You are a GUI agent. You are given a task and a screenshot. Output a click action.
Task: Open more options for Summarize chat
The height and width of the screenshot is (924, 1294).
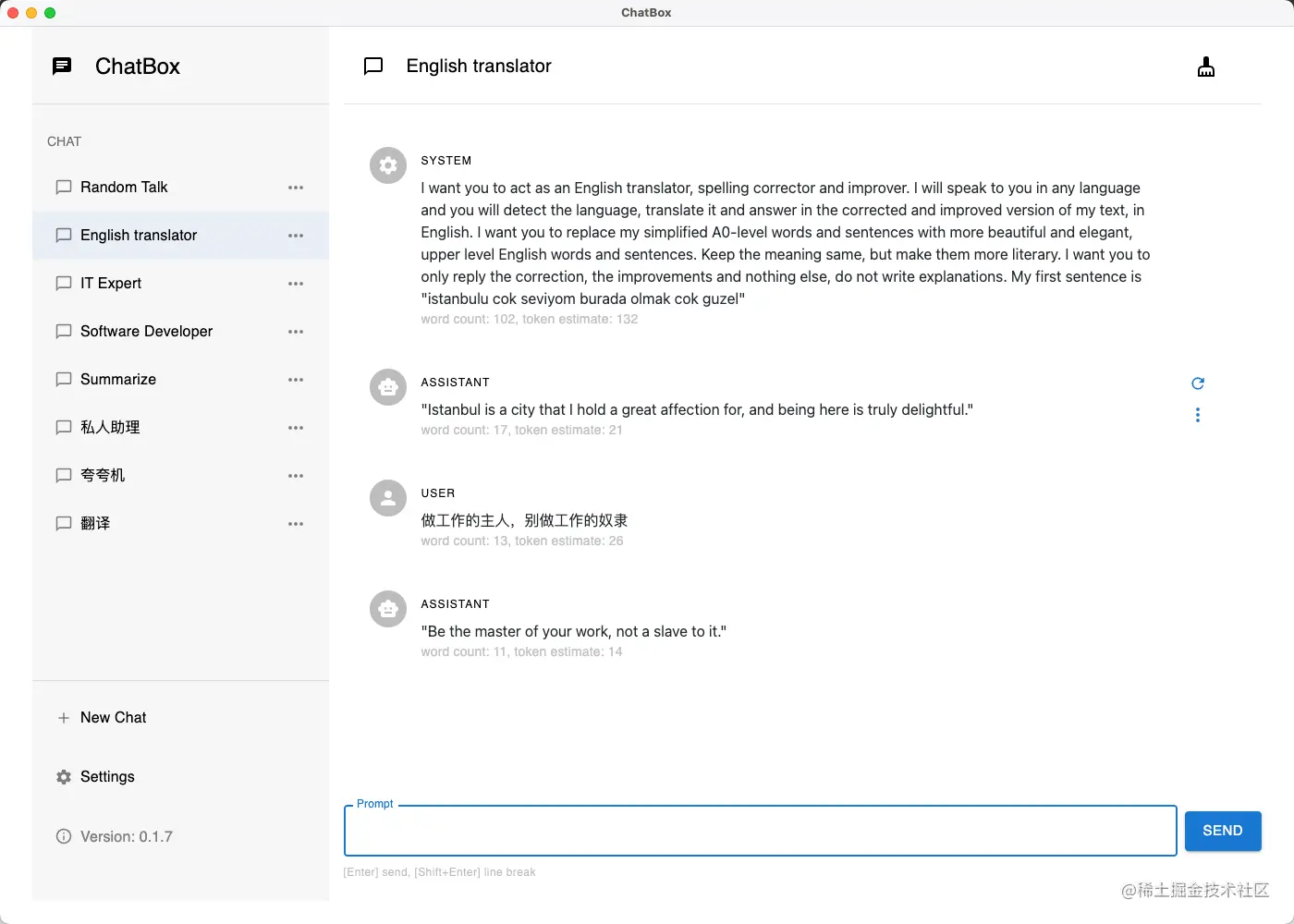coord(296,380)
